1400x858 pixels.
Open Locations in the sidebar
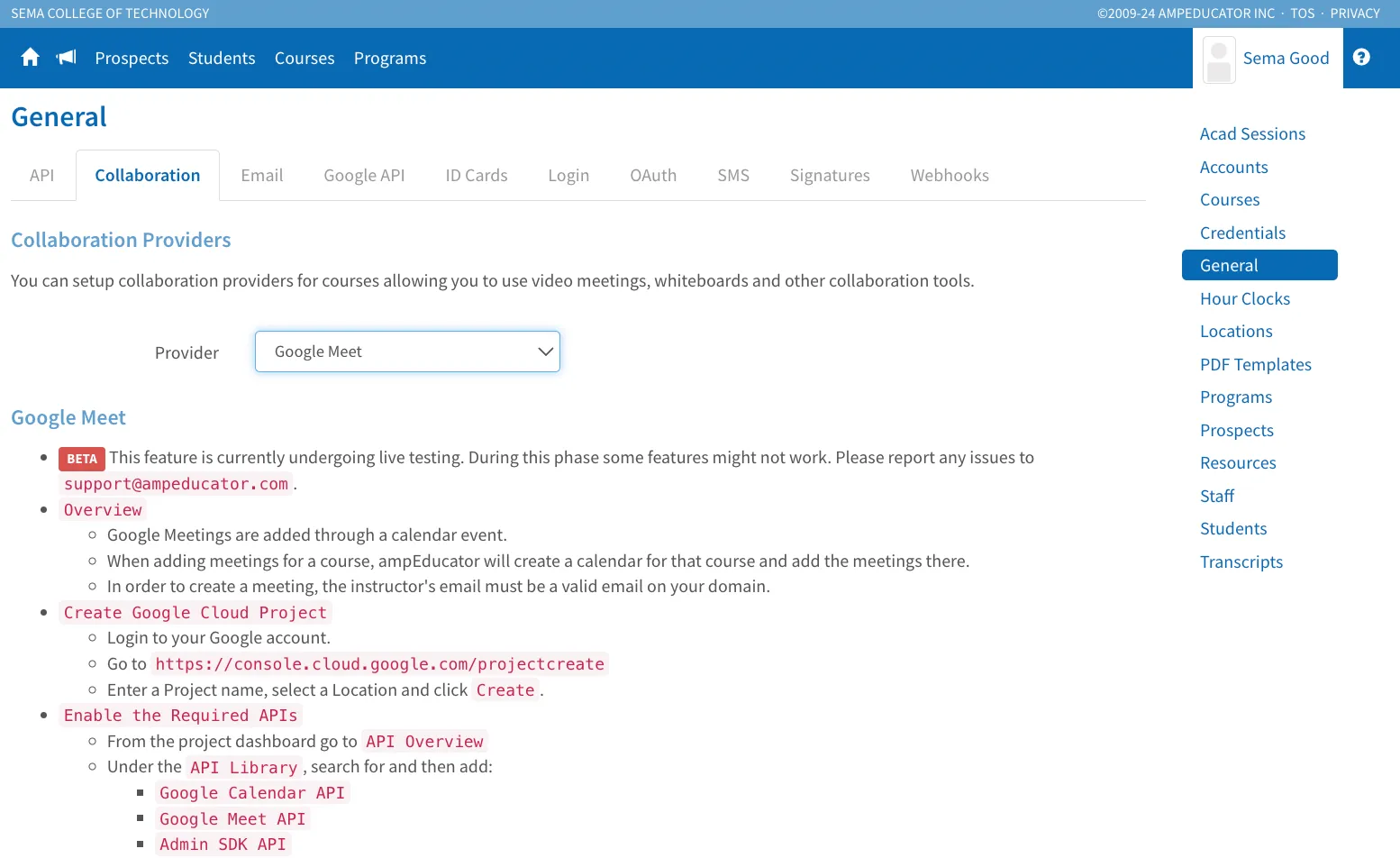pyautogui.click(x=1236, y=331)
